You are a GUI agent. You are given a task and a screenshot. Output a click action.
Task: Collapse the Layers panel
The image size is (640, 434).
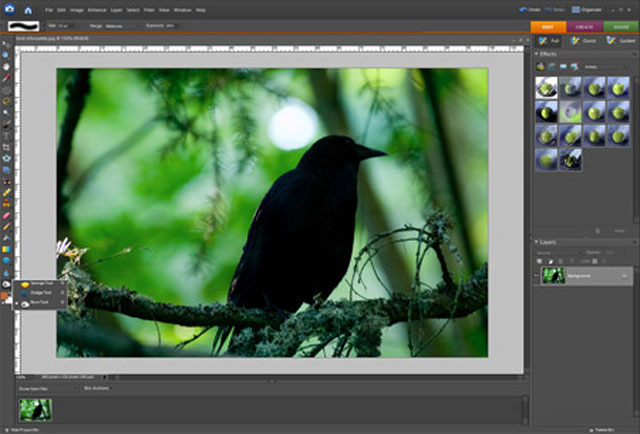pyautogui.click(x=536, y=241)
